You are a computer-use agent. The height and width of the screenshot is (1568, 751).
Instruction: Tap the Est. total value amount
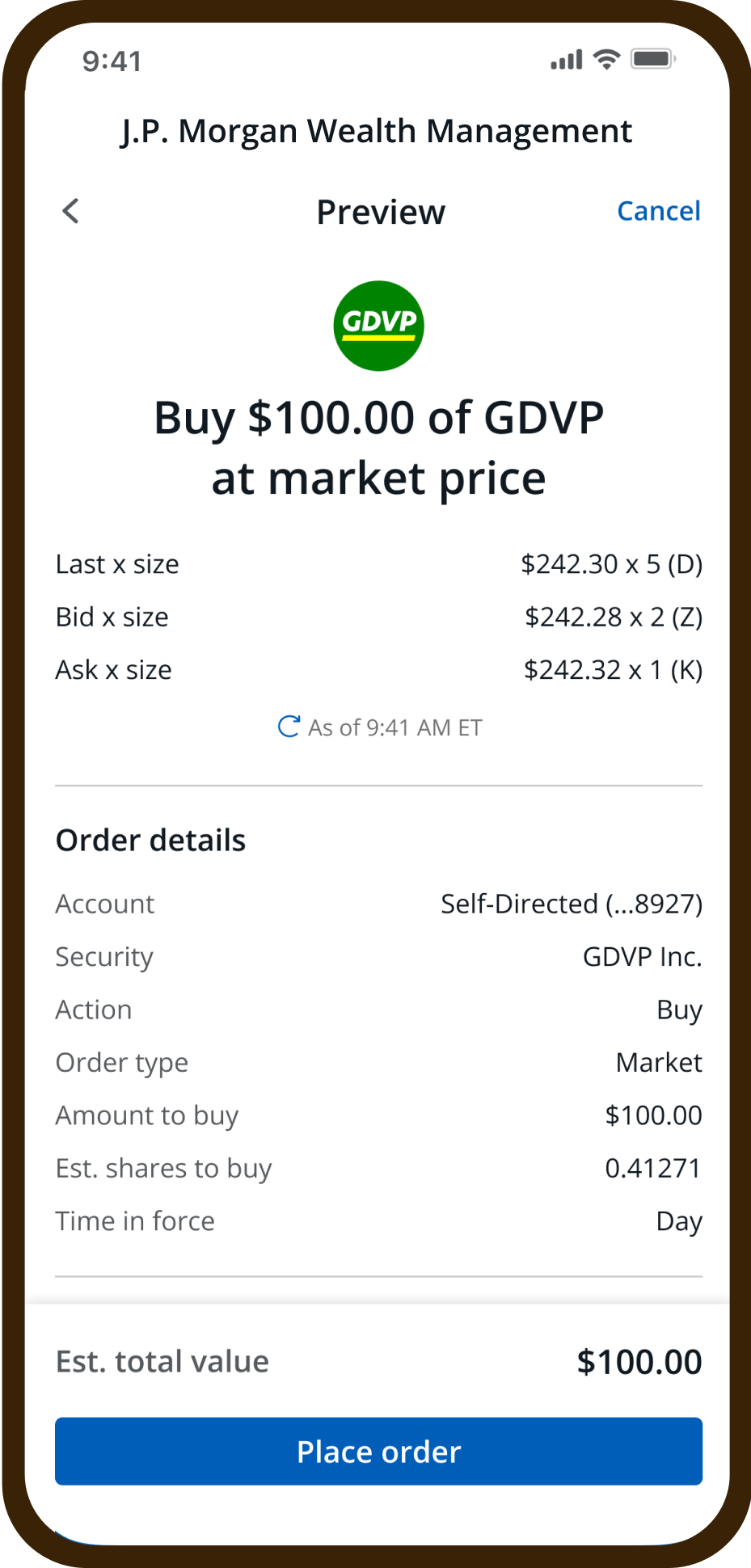(639, 1362)
